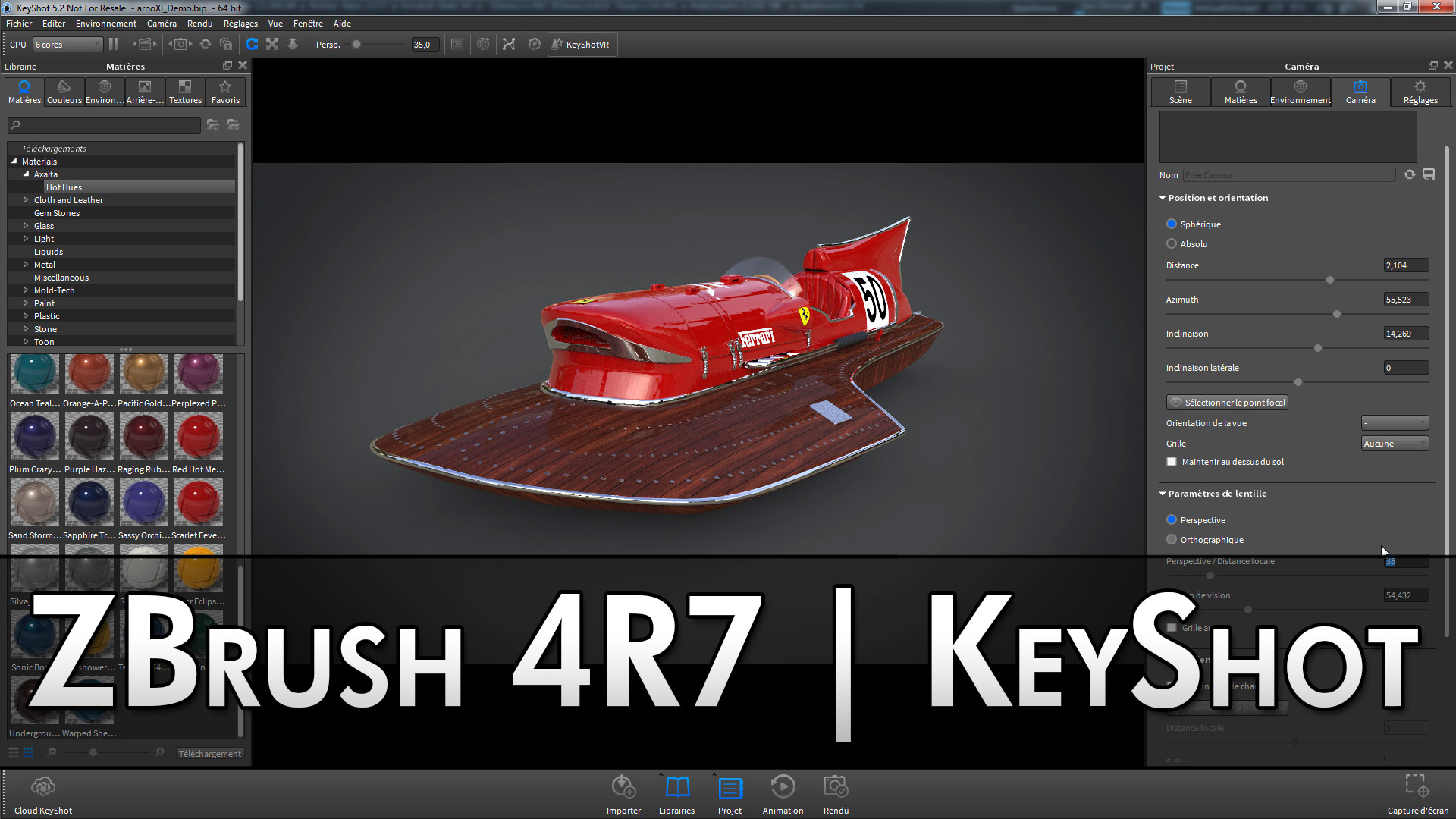
Task: Click the connected nodes toolbar icon
Action: point(509,44)
